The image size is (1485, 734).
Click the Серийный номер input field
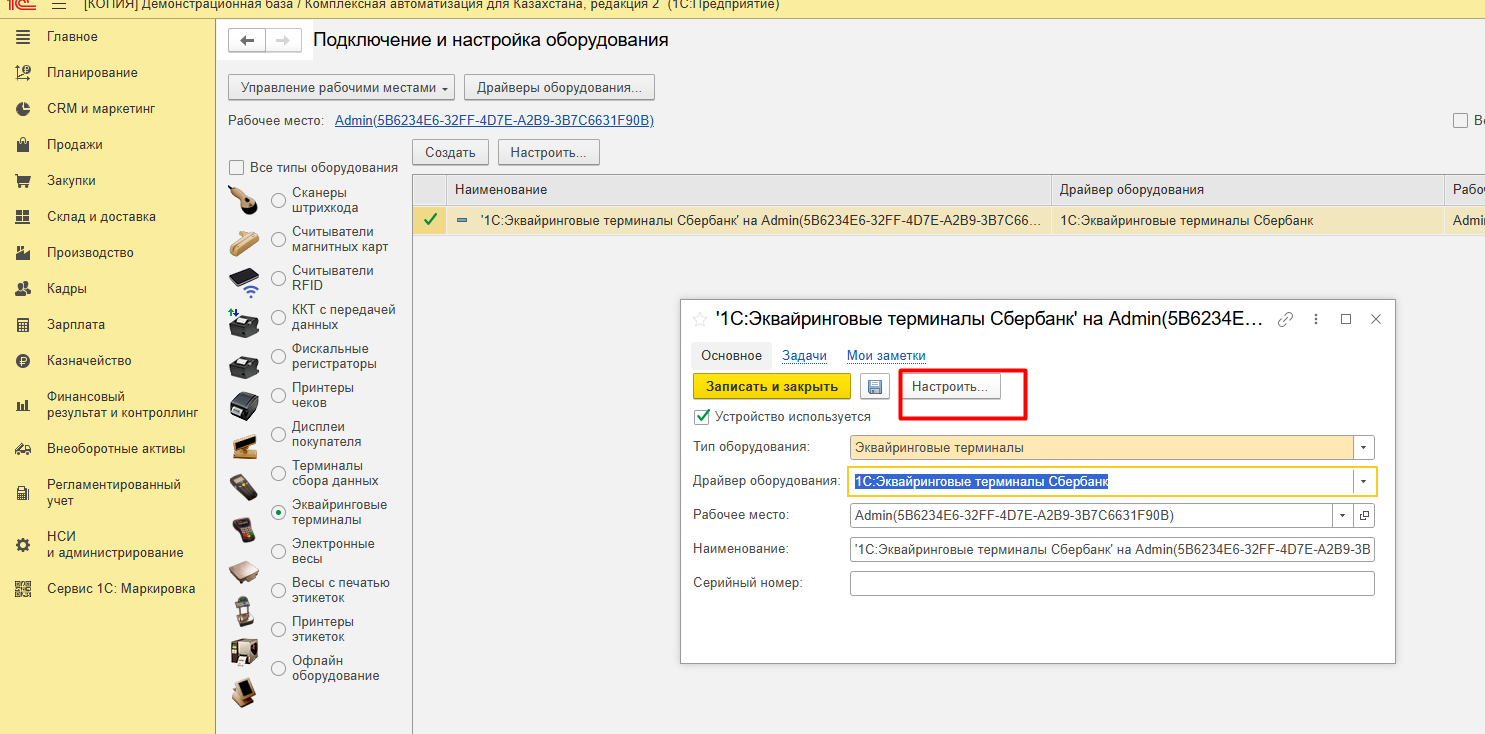(x=1111, y=583)
